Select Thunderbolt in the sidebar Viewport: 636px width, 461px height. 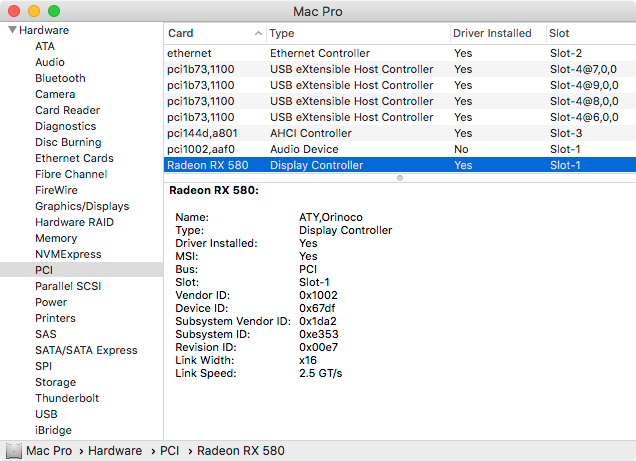click(67, 398)
